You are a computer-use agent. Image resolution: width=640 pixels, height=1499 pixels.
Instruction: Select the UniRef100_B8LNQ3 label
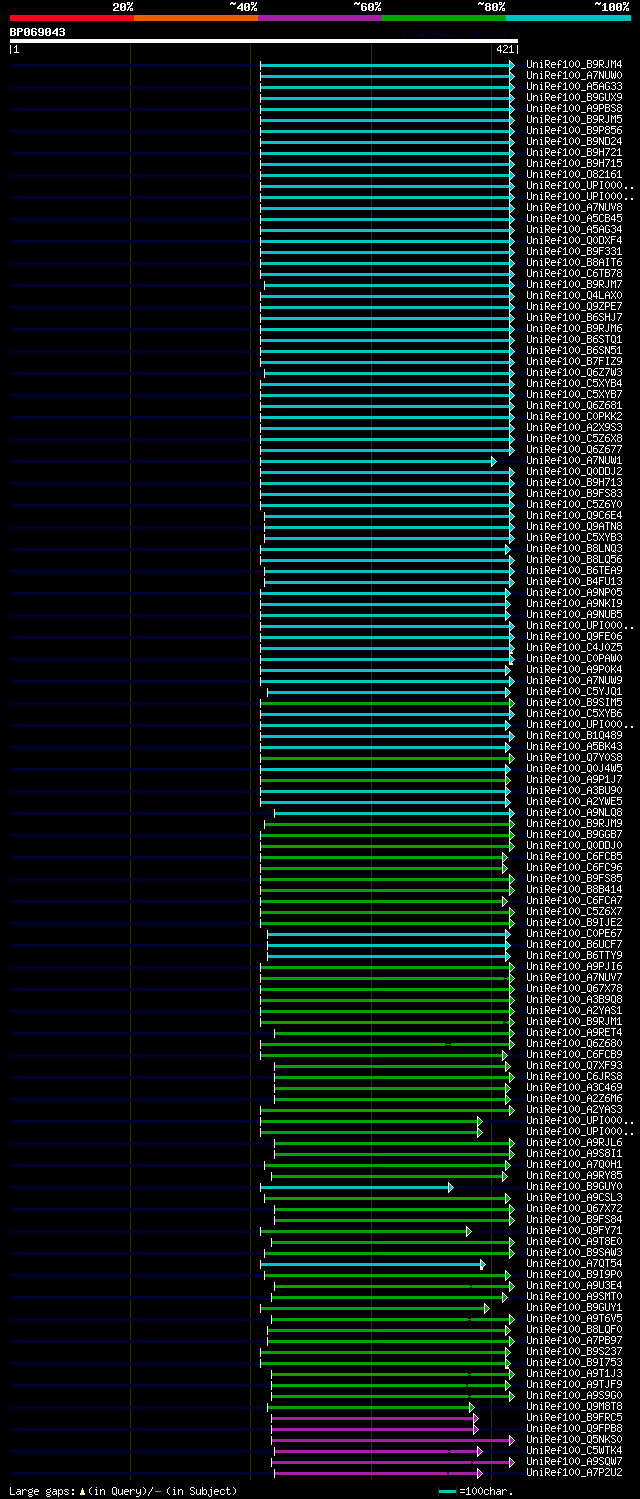pos(574,548)
